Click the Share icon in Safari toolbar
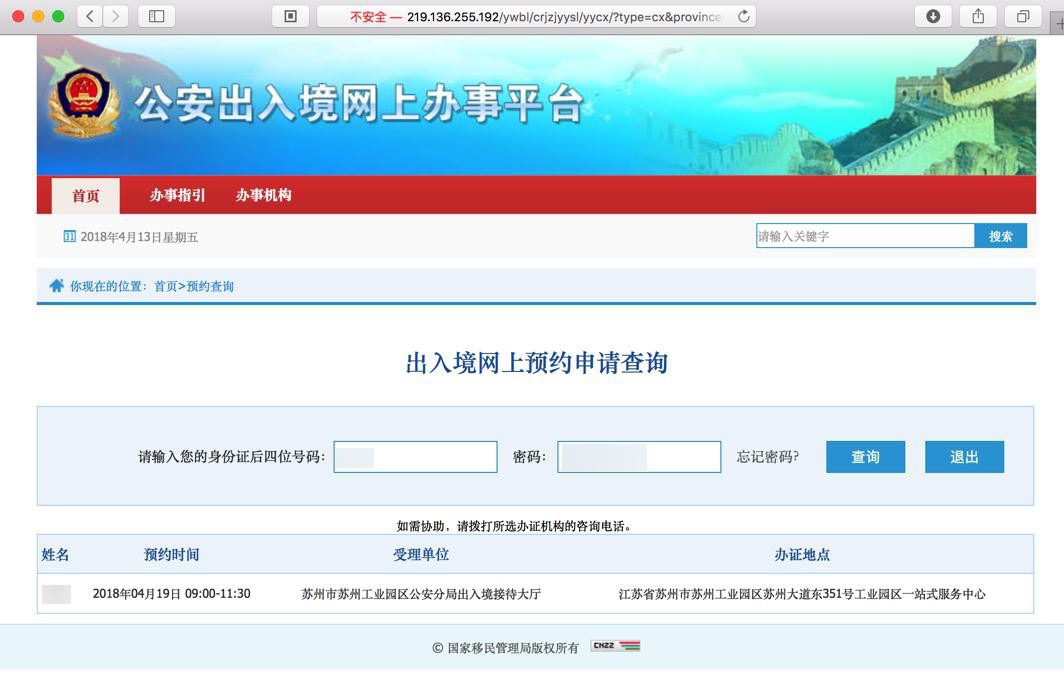The height and width of the screenshot is (679, 1064). pyautogui.click(x=978, y=16)
